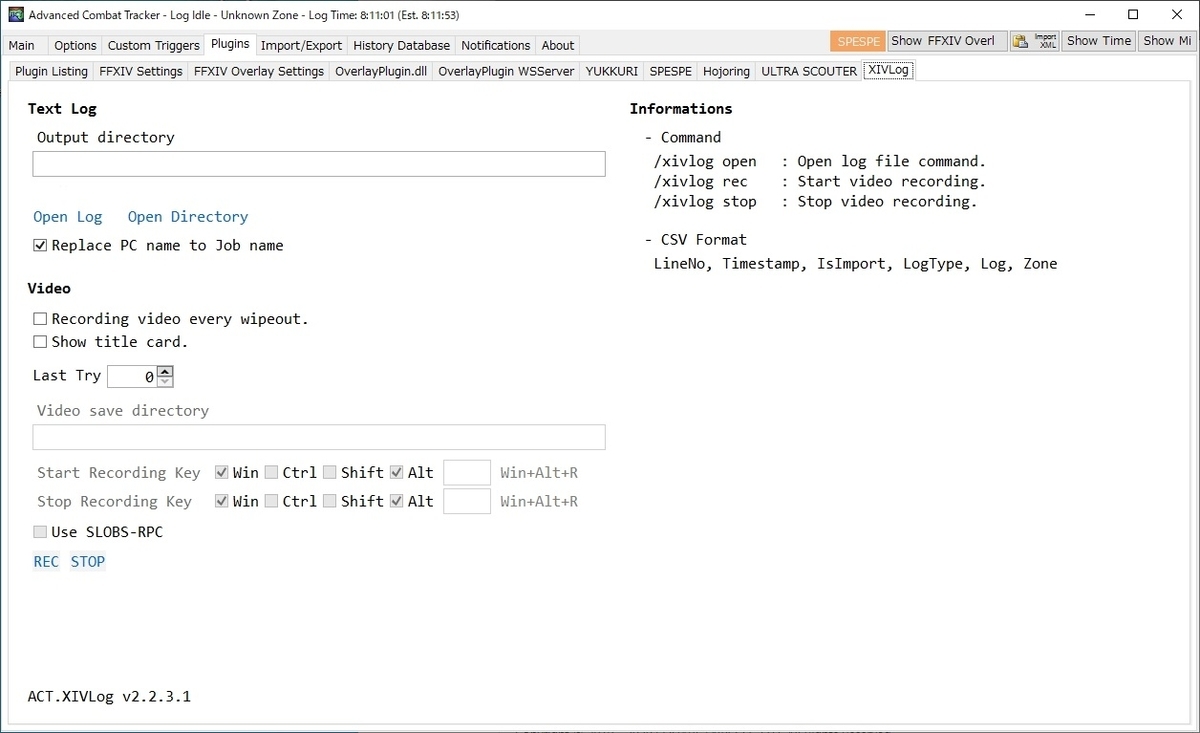The image size is (1200, 733).
Task: Click the Open Log link
Action: pyautogui.click(x=68, y=217)
